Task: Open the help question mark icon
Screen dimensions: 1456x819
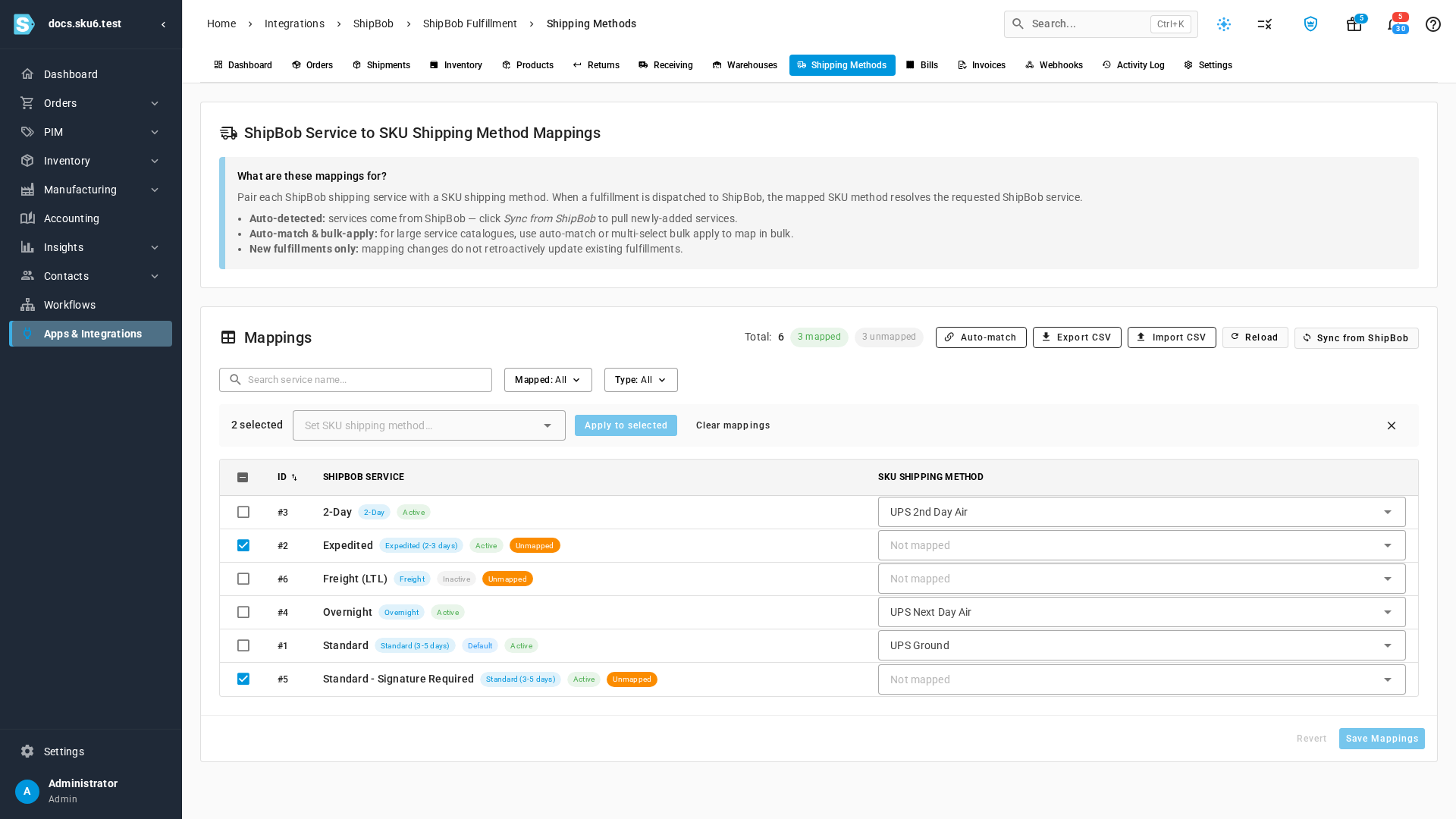Action: [x=1433, y=24]
